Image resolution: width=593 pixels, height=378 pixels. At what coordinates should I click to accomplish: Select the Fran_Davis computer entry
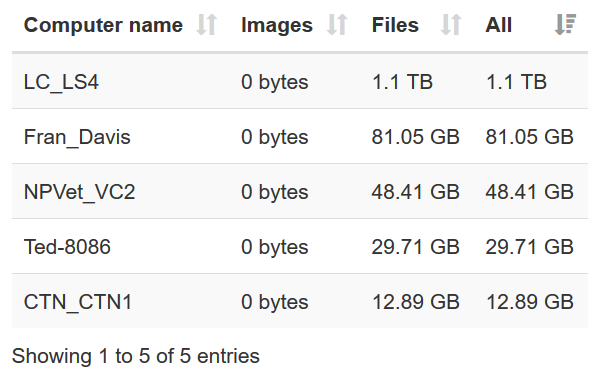77,137
